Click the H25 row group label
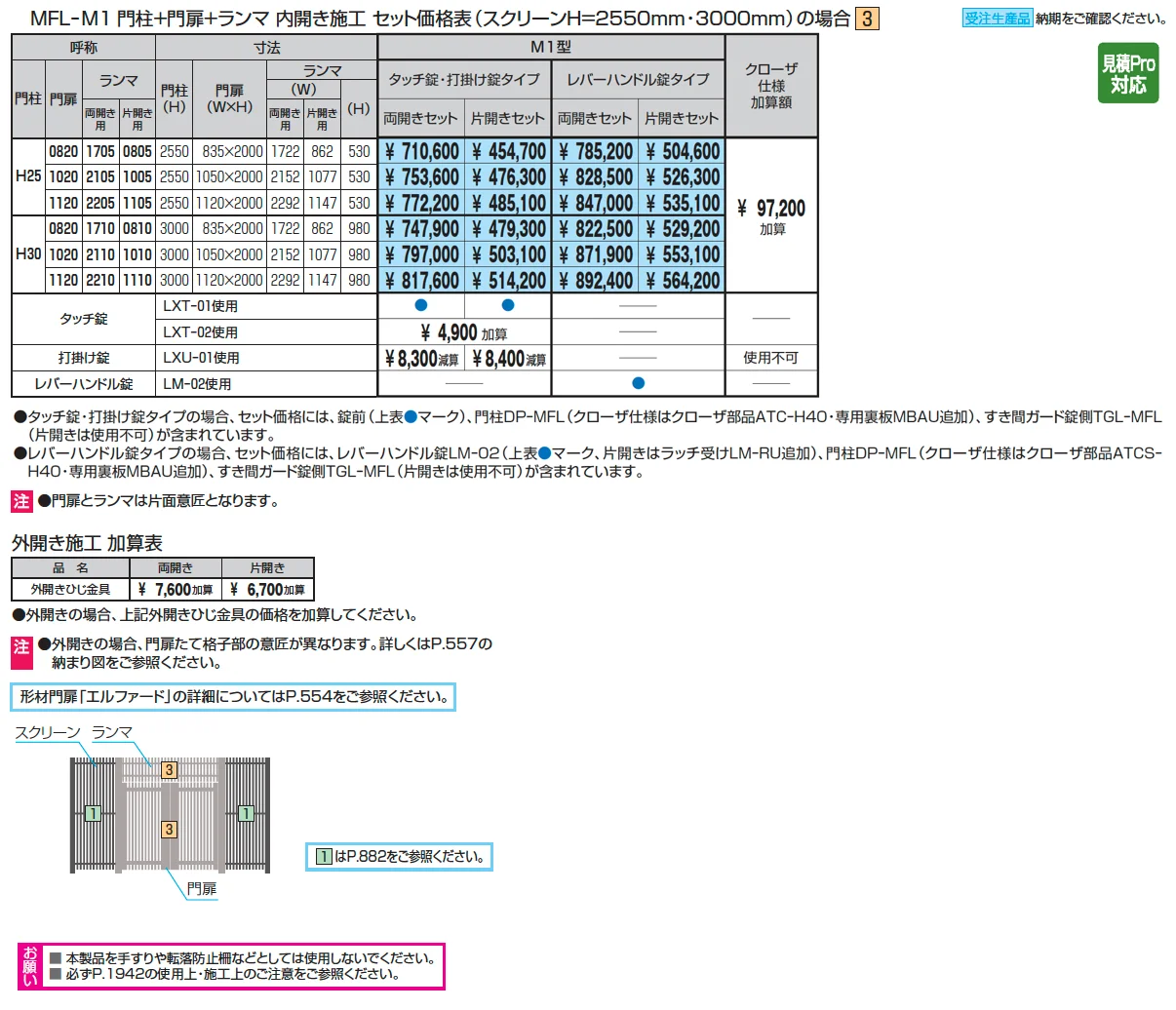The width and height of the screenshot is (1176, 1010). coord(29,176)
